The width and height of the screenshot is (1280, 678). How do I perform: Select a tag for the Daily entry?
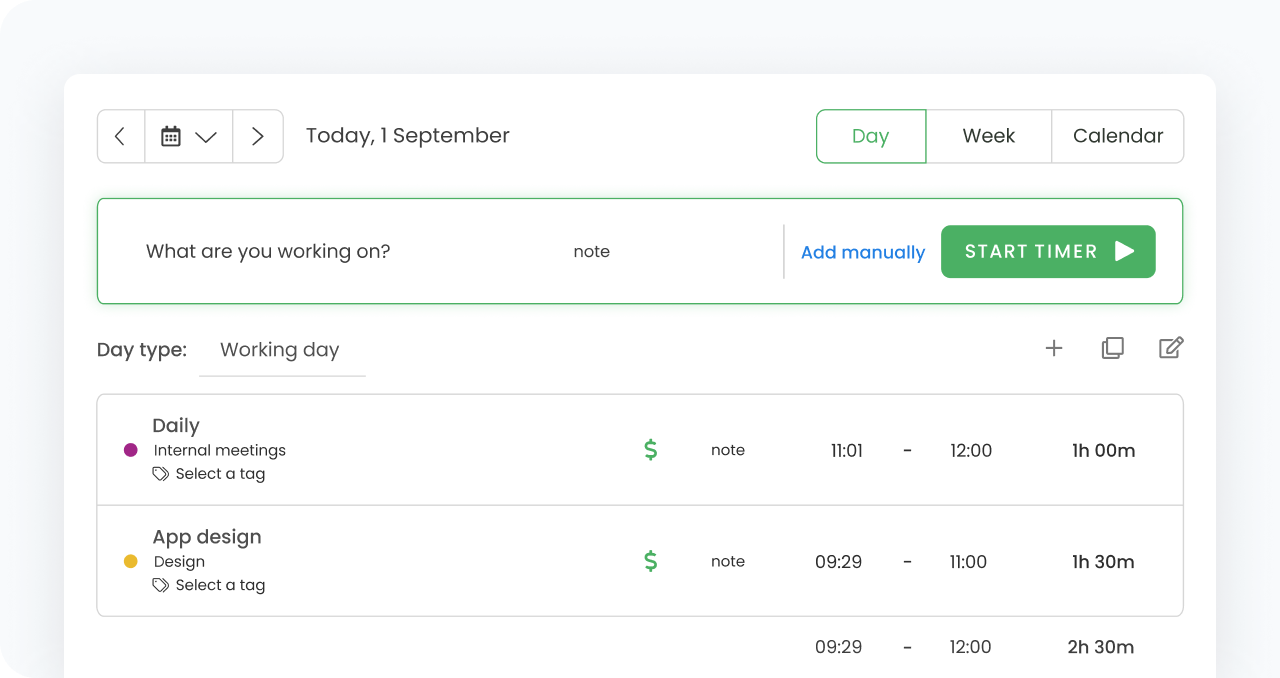[209, 474]
